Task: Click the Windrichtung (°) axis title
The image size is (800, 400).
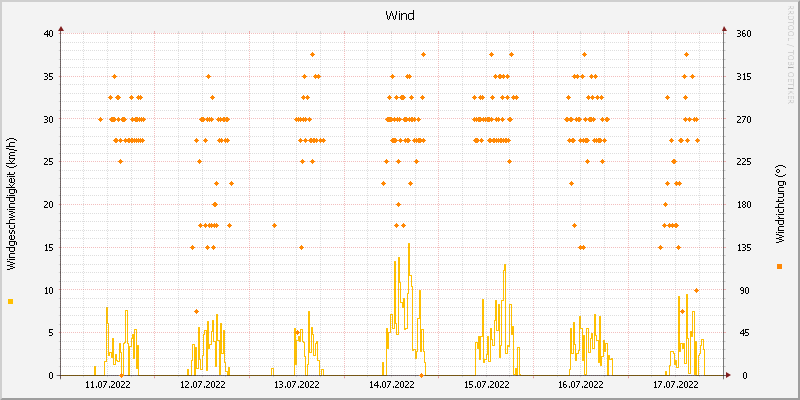Action: pos(779,204)
